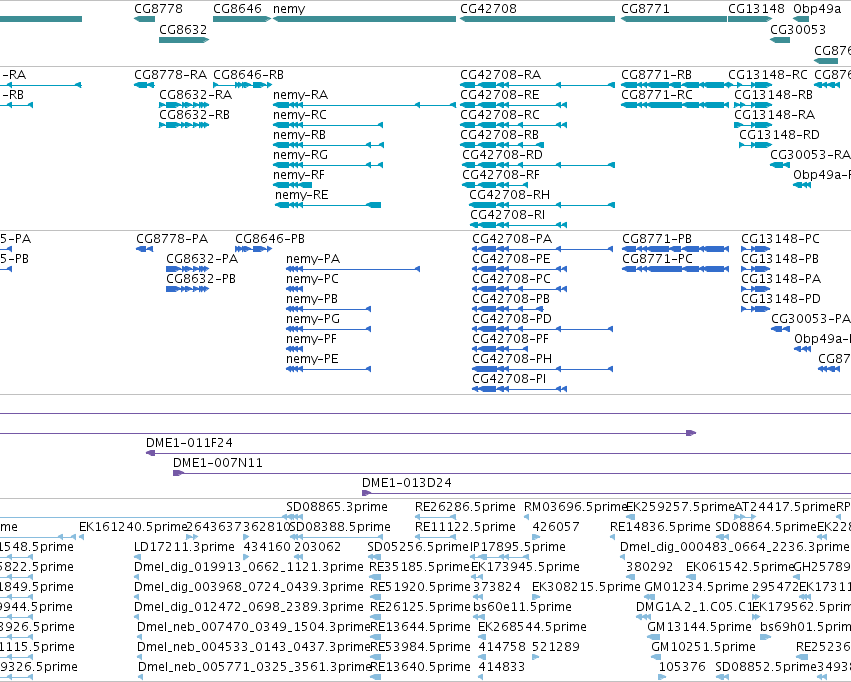
Task: Click transcript nemy-RB
Action: coord(328,145)
